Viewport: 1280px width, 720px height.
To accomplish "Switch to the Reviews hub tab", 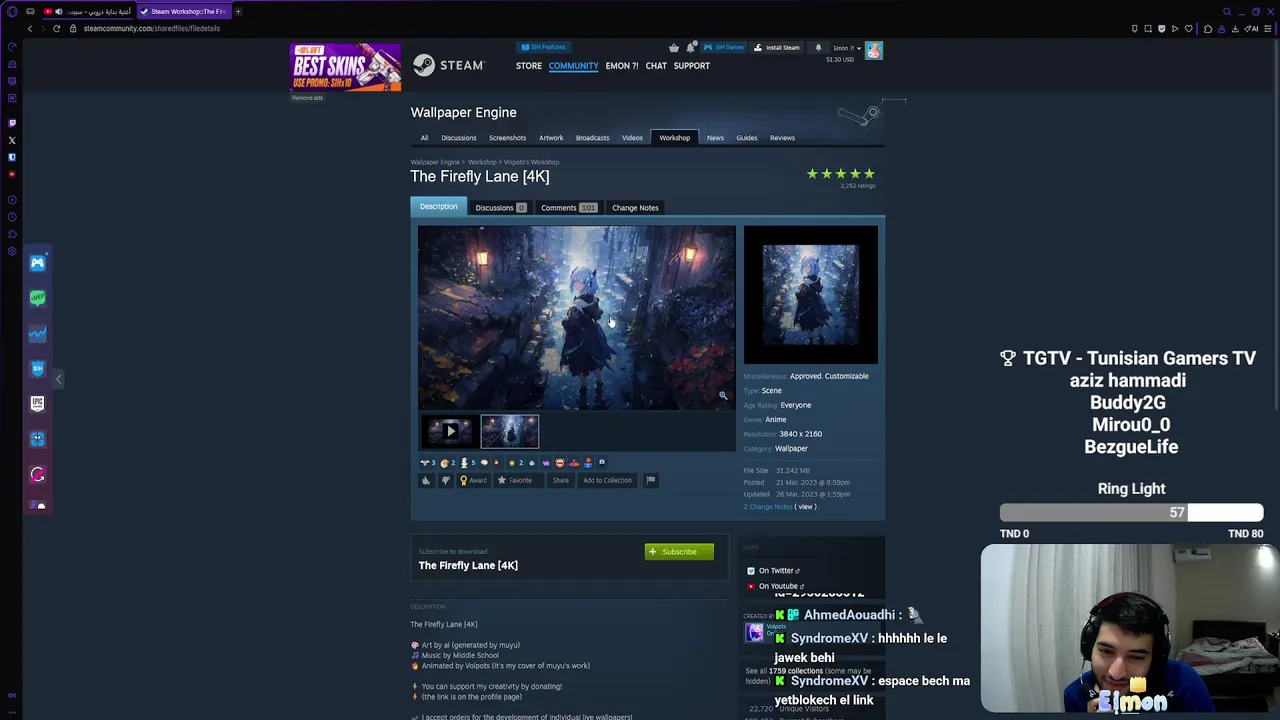I will 782,138.
